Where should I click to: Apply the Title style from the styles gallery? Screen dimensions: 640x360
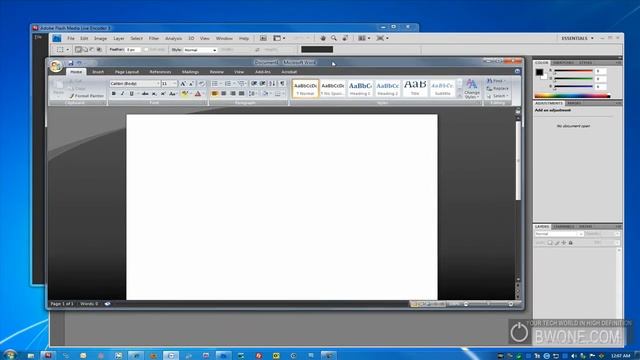pyautogui.click(x=415, y=89)
